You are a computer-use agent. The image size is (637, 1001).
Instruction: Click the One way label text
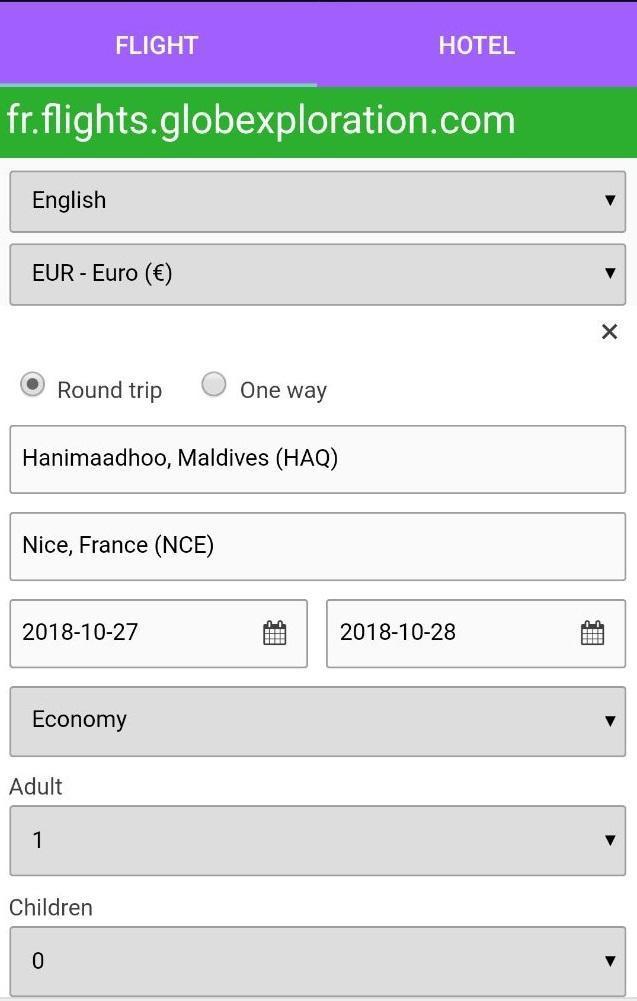[283, 390]
